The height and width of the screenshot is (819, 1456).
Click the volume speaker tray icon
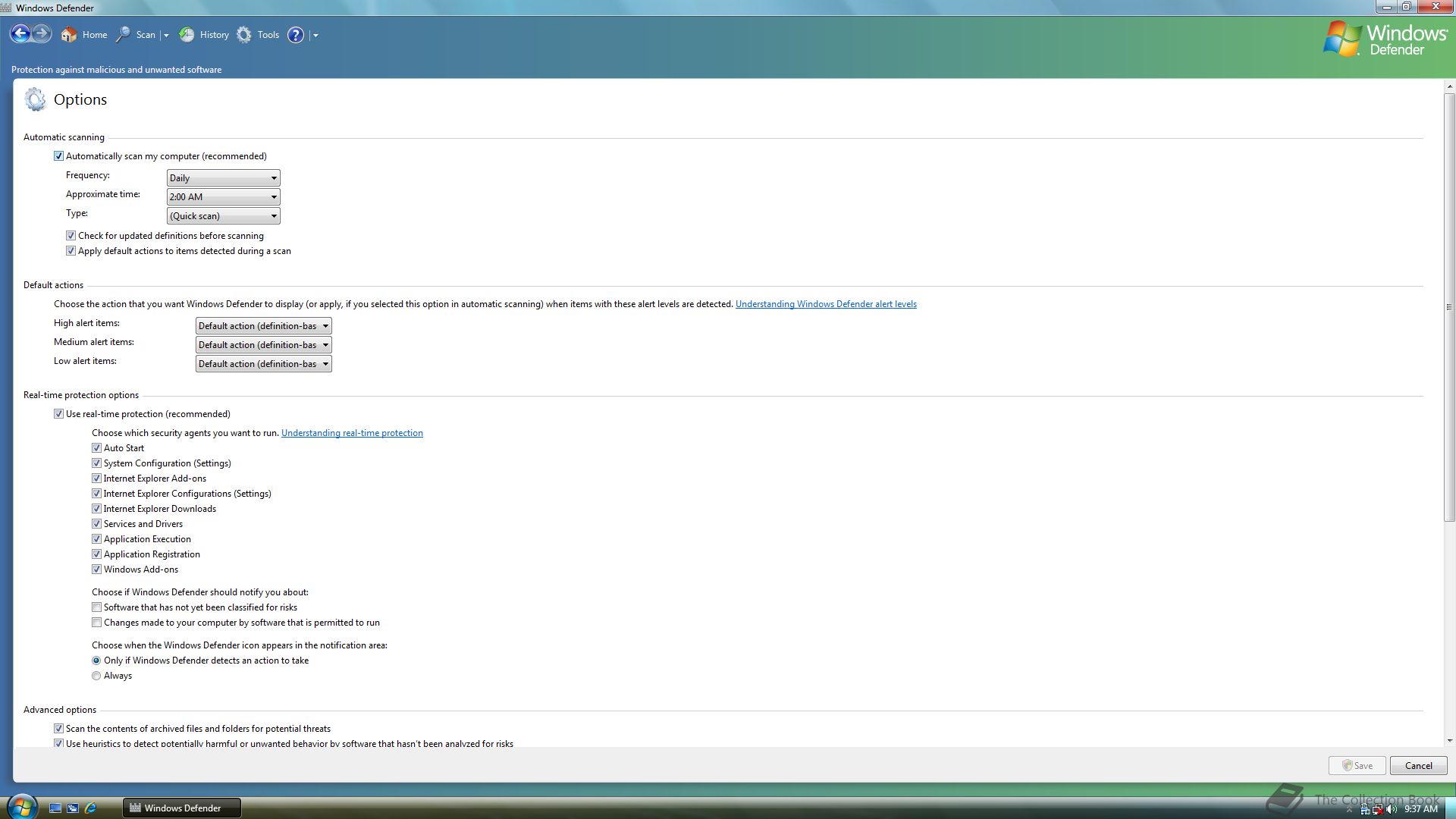coord(1392,809)
